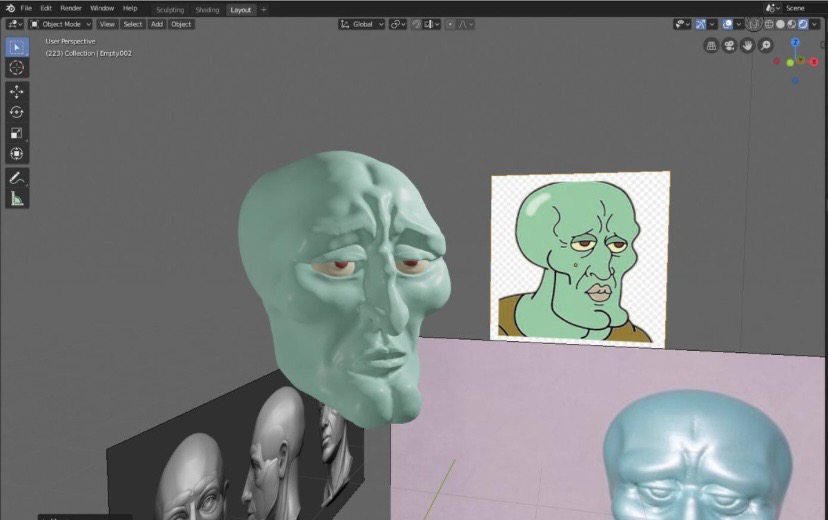This screenshot has height=520, width=828.
Task: Switch to the Sculpting workspace tab
Action: point(170,10)
